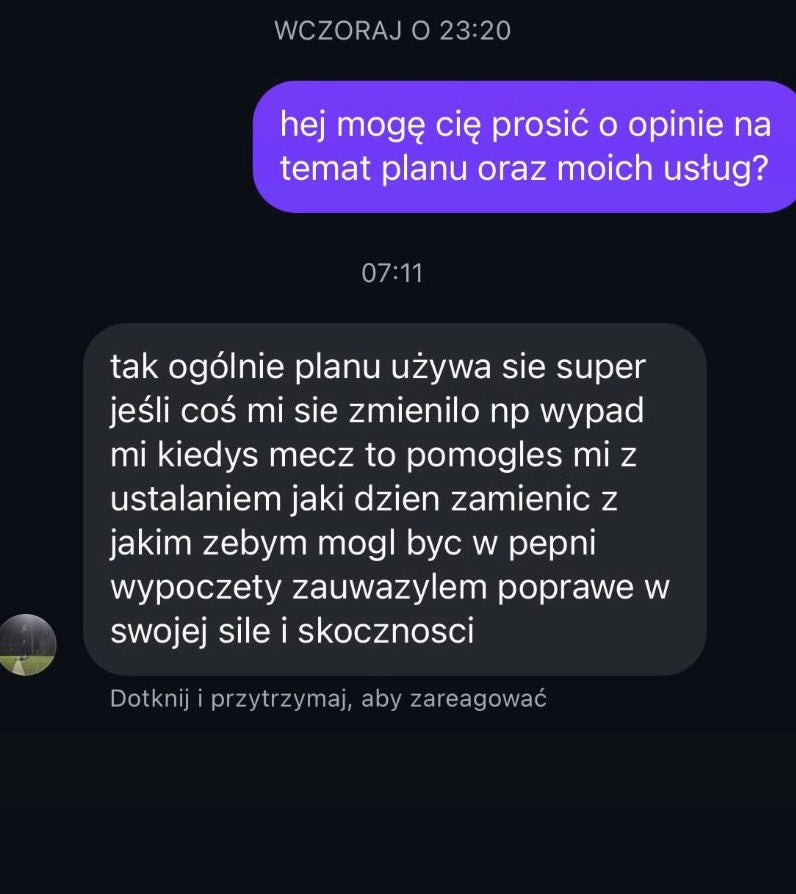Viewport: 796px width, 894px height.
Task: Click the word 'zamienic' in the reply
Action: [521, 499]
